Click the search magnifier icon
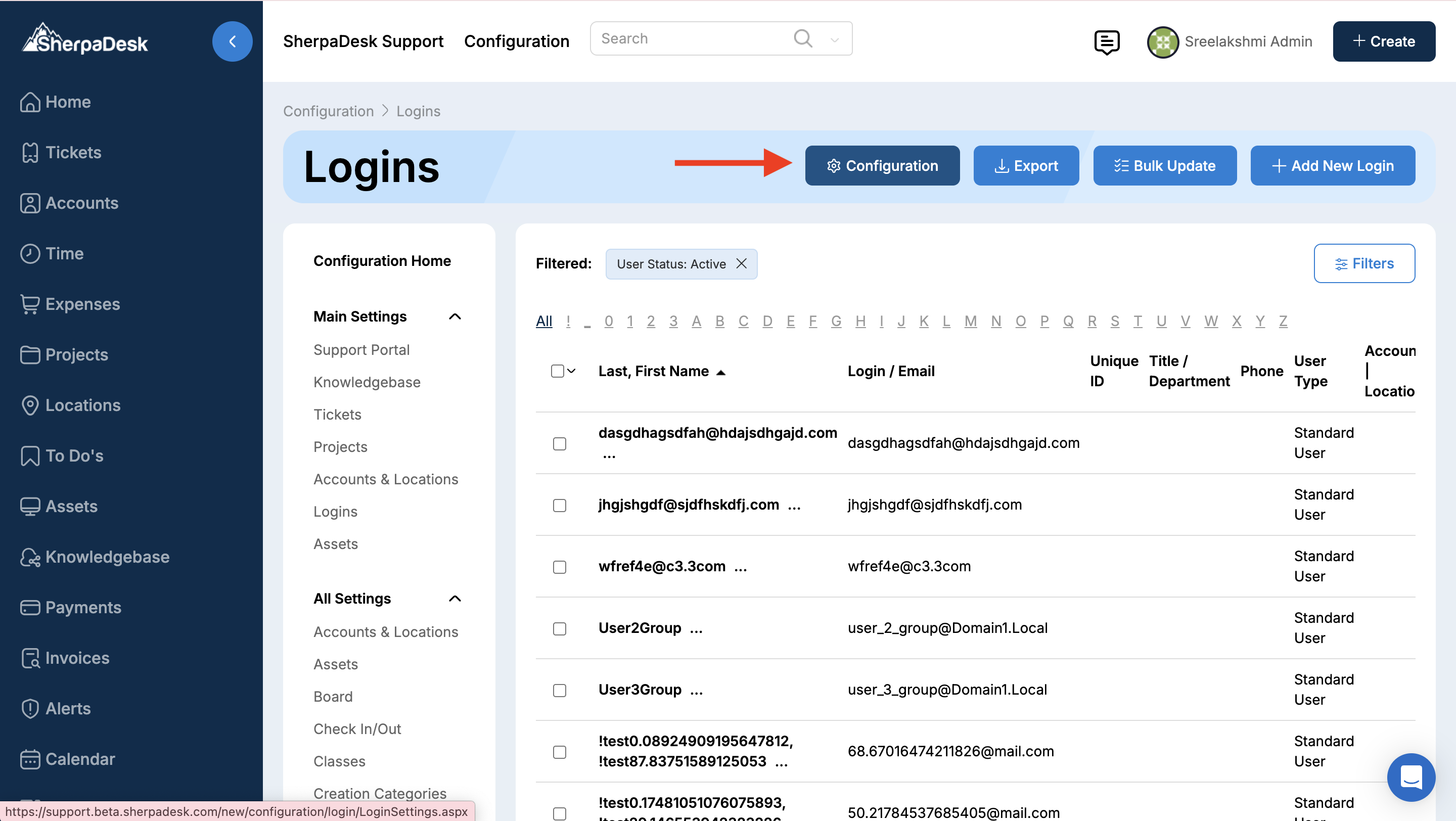This screenshot has height=821, width=1456. pyautogui.click(x=803, y=38)
